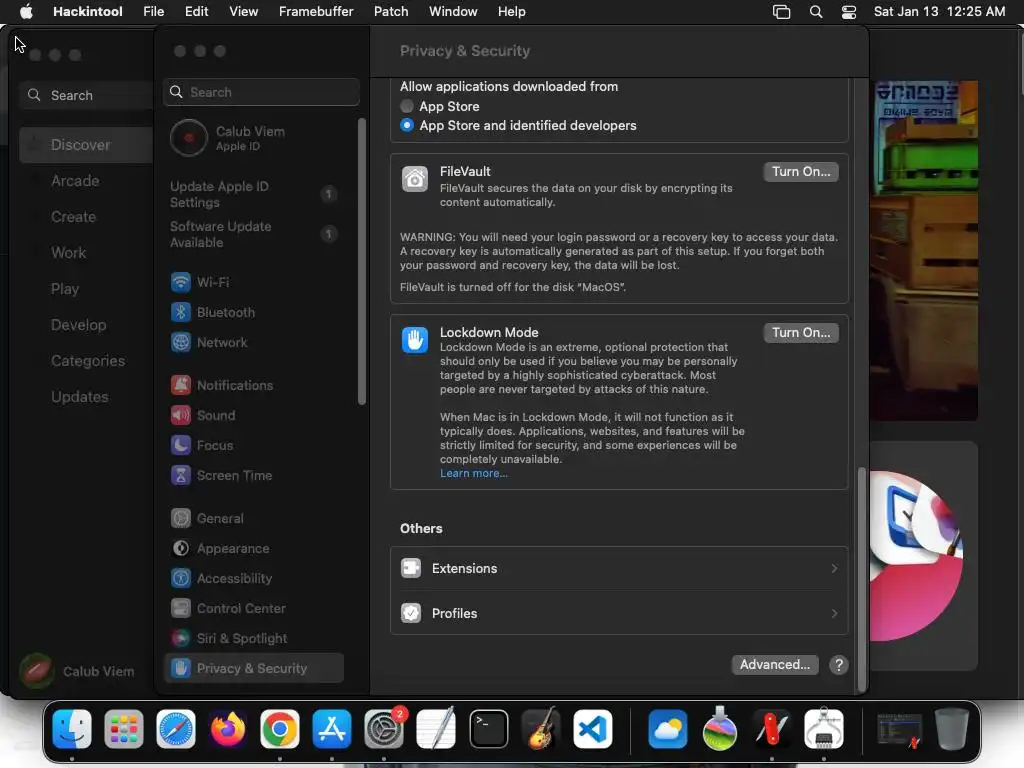Select App Store and identified developers
Viewport: 1024px width, 768px height.
click(x=407, y=125)
